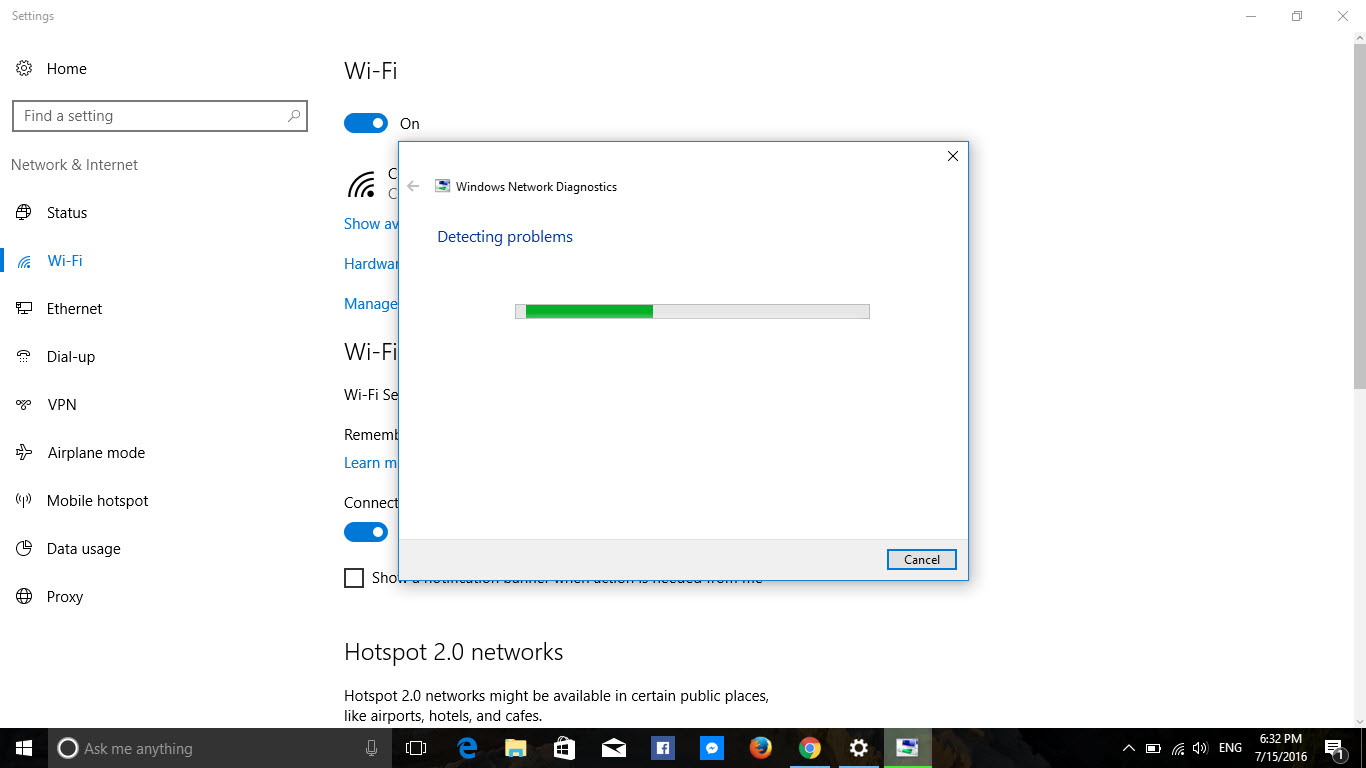Disable the Connect toggle switch
This screenshot has width=1366, height=768.
[366, 531]
